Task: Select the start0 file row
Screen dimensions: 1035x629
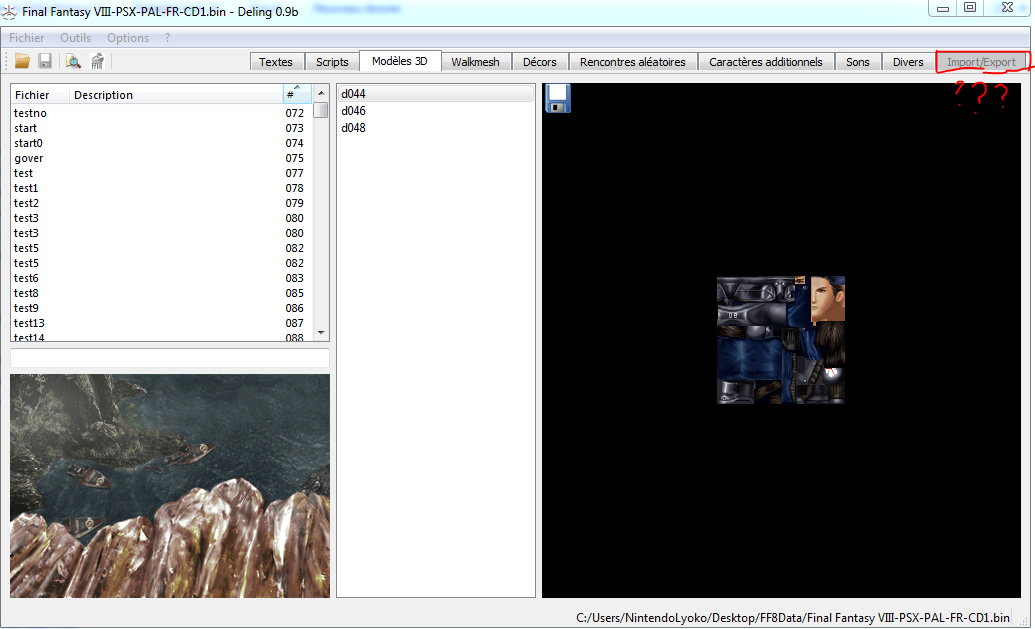Action: [162, 143]
